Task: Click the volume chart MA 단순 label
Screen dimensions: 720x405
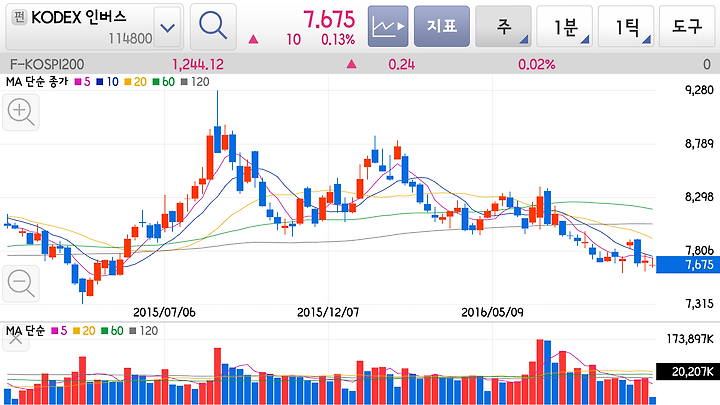Action: 25,331
